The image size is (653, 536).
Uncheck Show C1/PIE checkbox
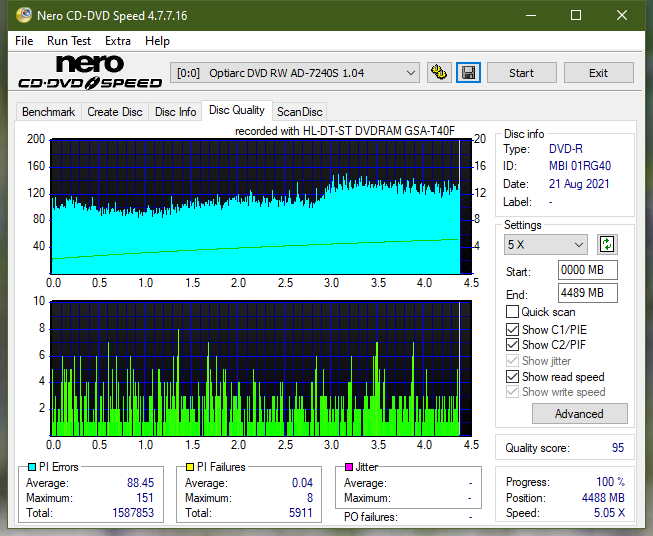[512, 329]
